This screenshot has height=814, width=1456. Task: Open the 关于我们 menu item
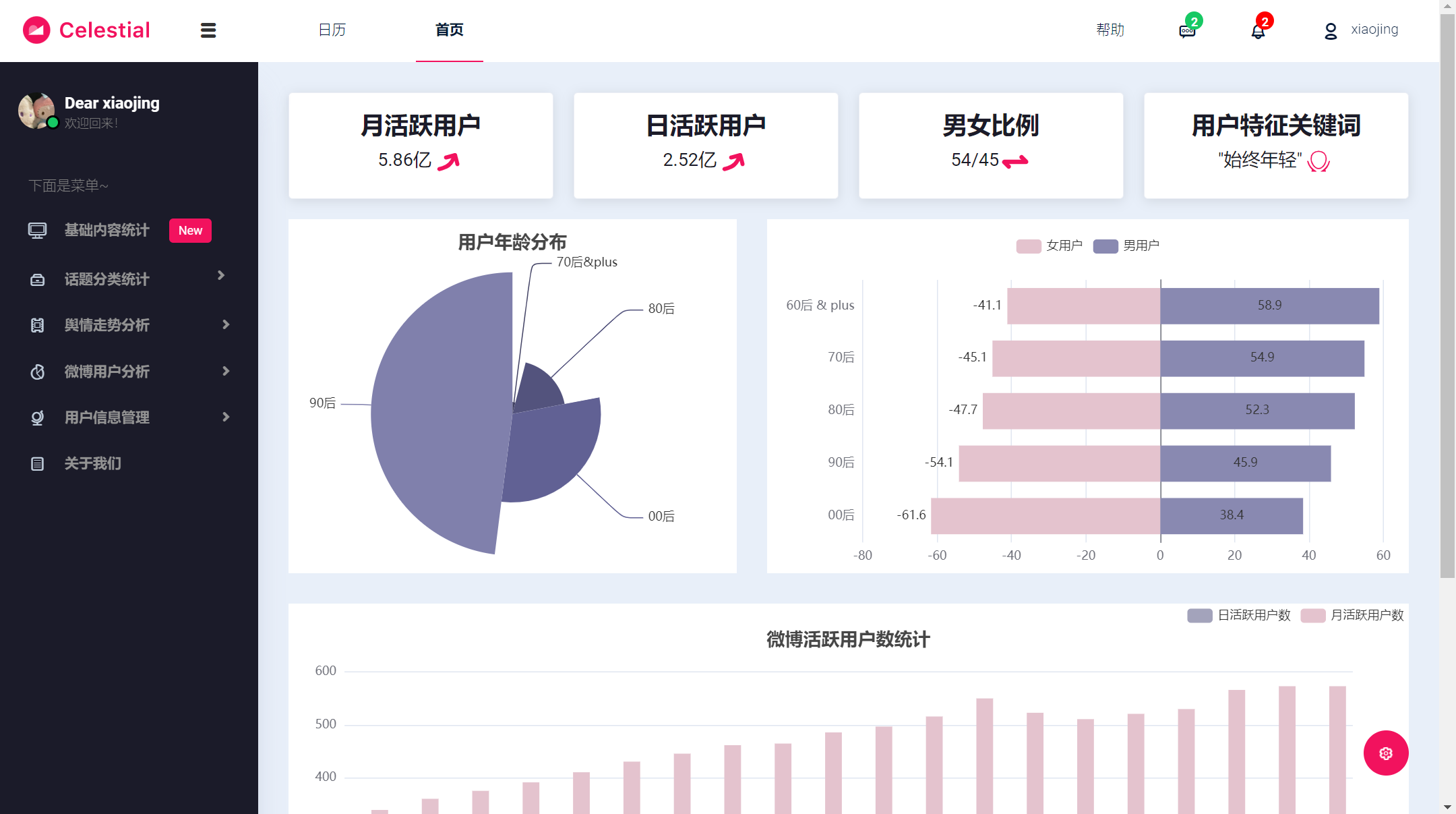pos(93,463)
